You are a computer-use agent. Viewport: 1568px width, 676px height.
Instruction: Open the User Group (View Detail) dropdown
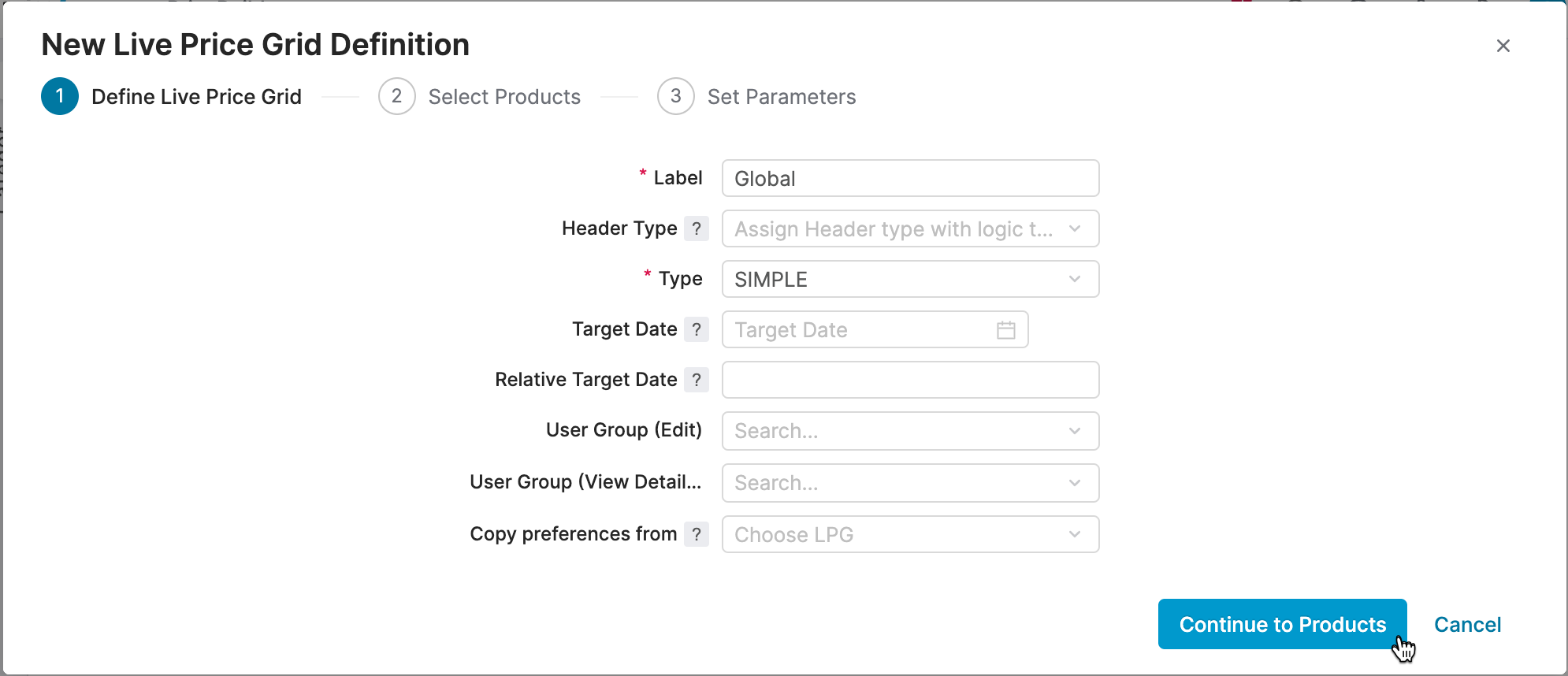[909, 483]
